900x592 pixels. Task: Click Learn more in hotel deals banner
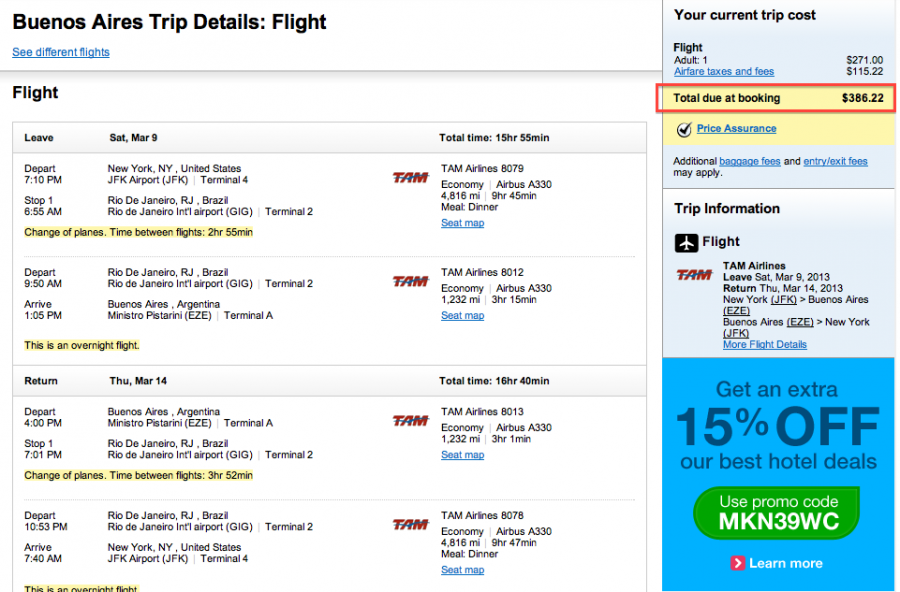pos(785,563)
